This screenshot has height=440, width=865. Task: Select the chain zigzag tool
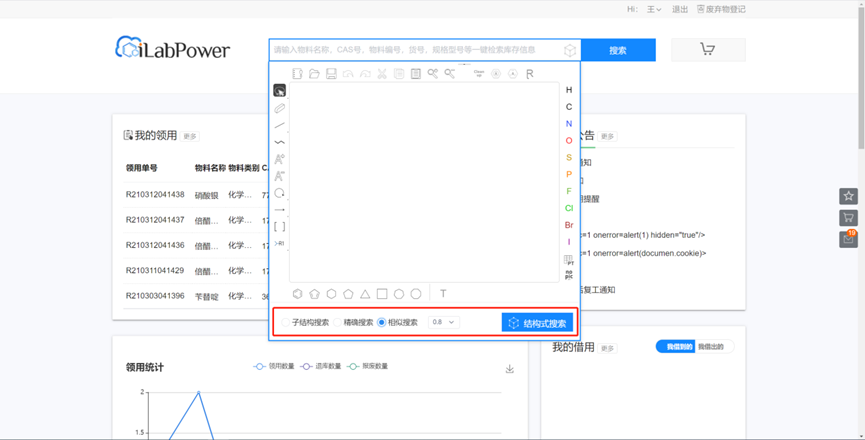(280, 142)
